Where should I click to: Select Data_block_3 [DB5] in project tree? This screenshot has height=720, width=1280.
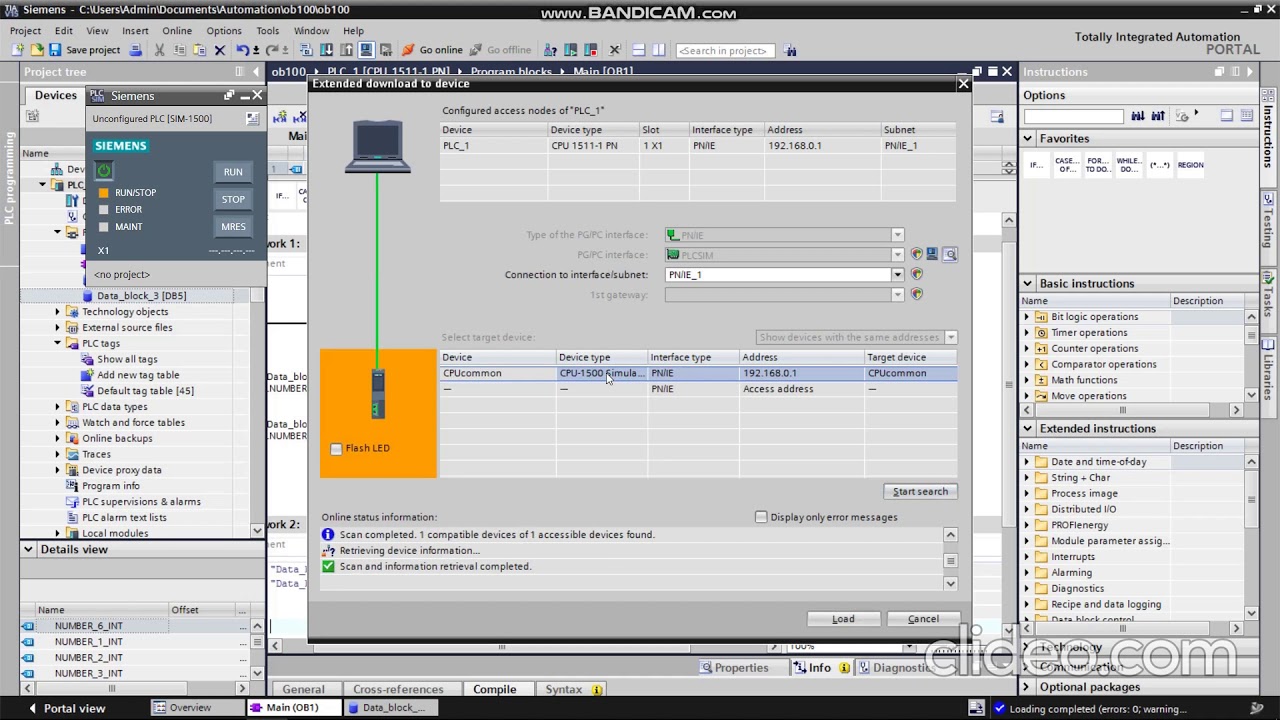point(140,296)
